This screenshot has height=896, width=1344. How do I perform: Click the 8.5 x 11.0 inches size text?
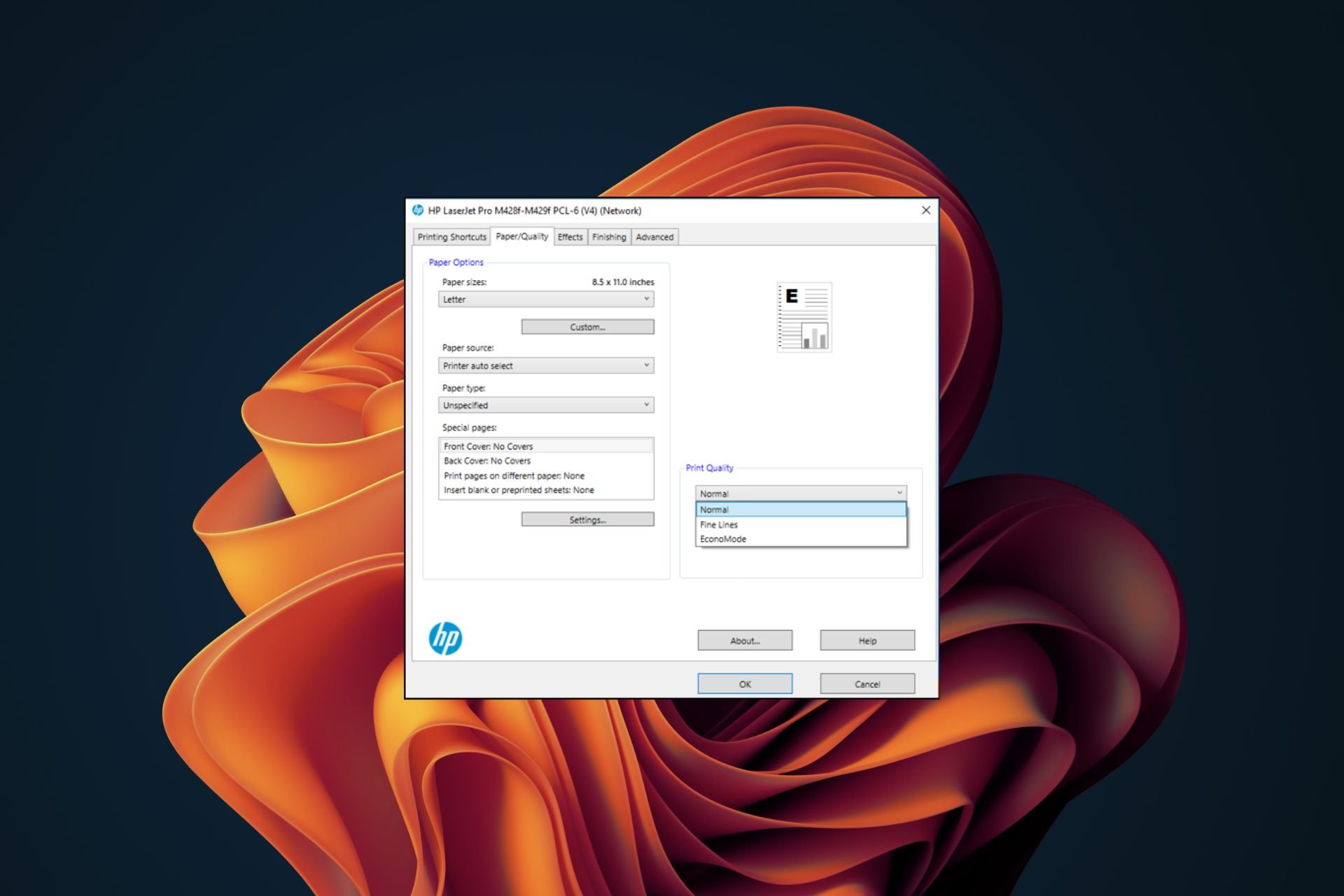pyautogui.click(x=623, y=282)
